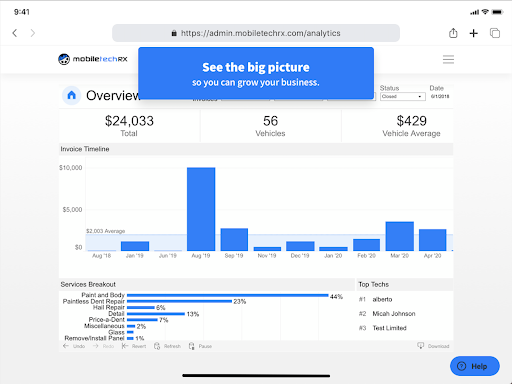Click the Revert toolbar button

point(134,346)
